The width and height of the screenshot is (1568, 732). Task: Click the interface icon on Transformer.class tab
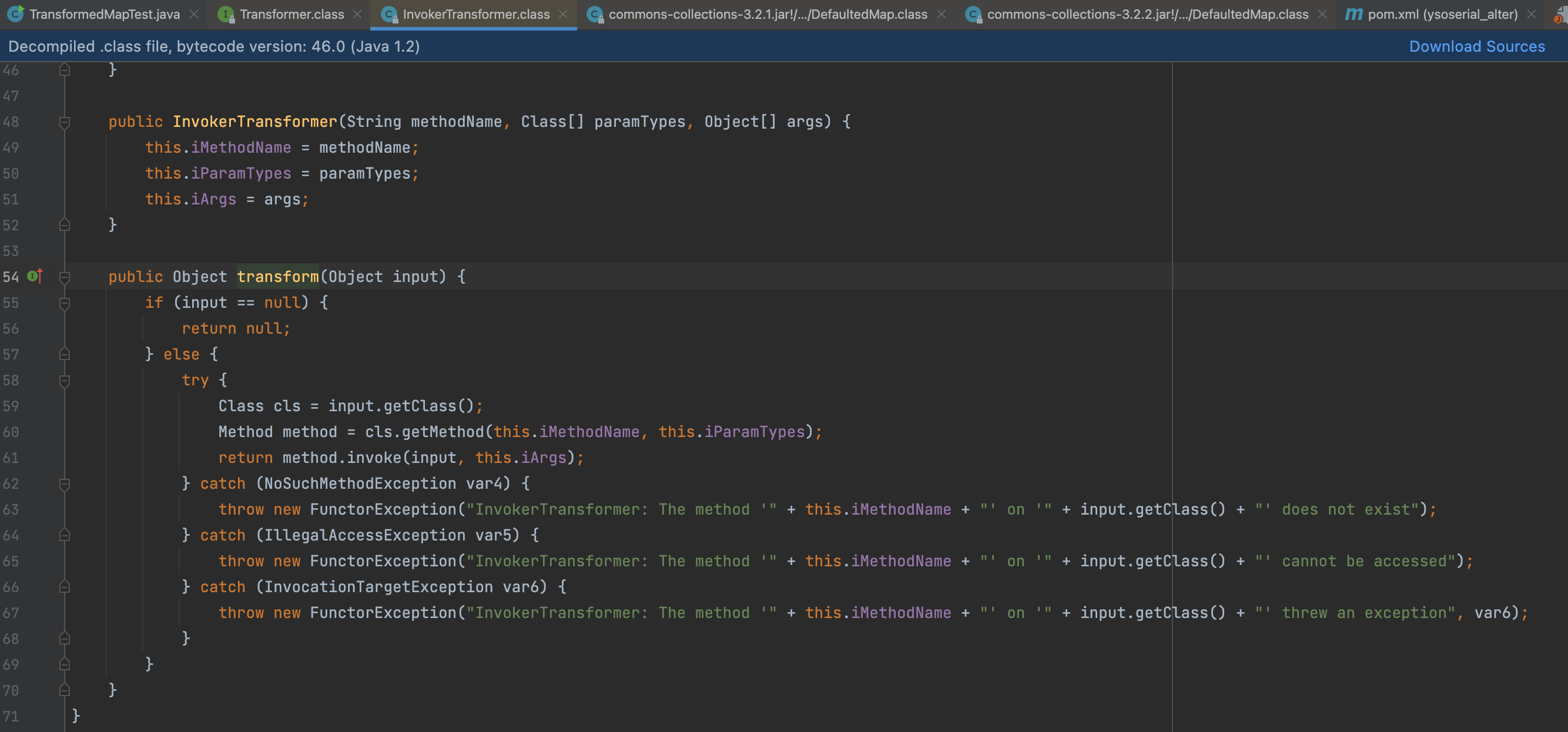226,14
